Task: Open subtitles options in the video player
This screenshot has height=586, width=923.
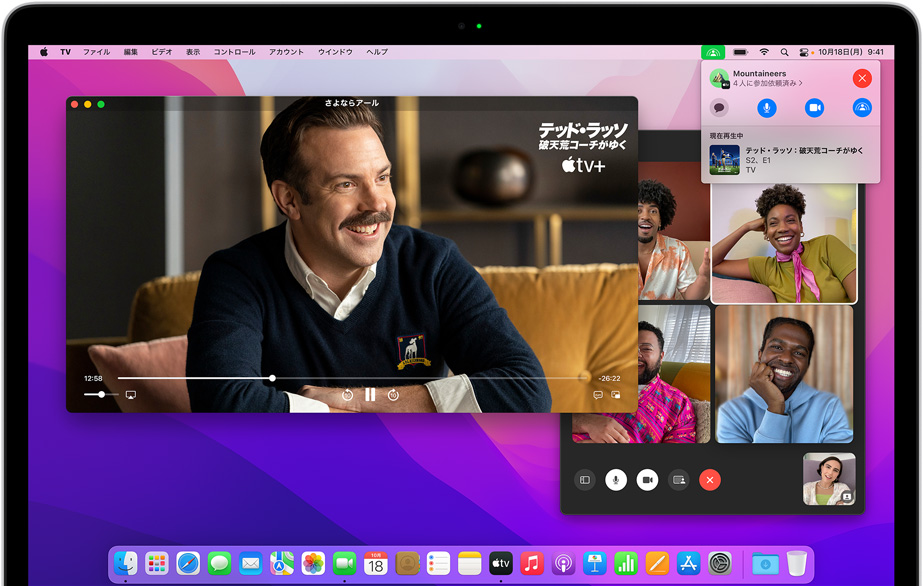Action: point(598,395)
